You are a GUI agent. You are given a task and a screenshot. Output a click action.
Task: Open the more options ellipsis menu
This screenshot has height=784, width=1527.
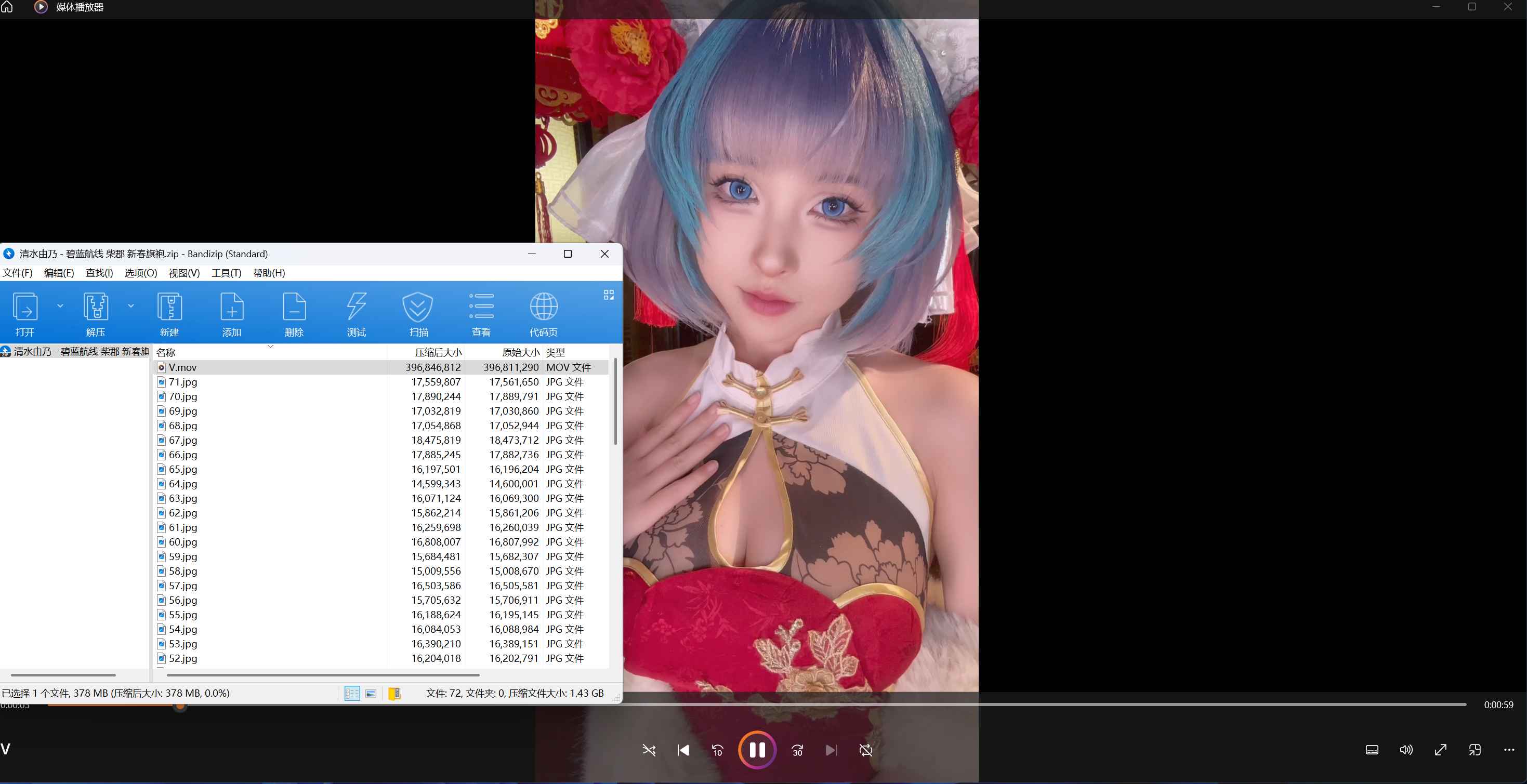coord(1509,750)
